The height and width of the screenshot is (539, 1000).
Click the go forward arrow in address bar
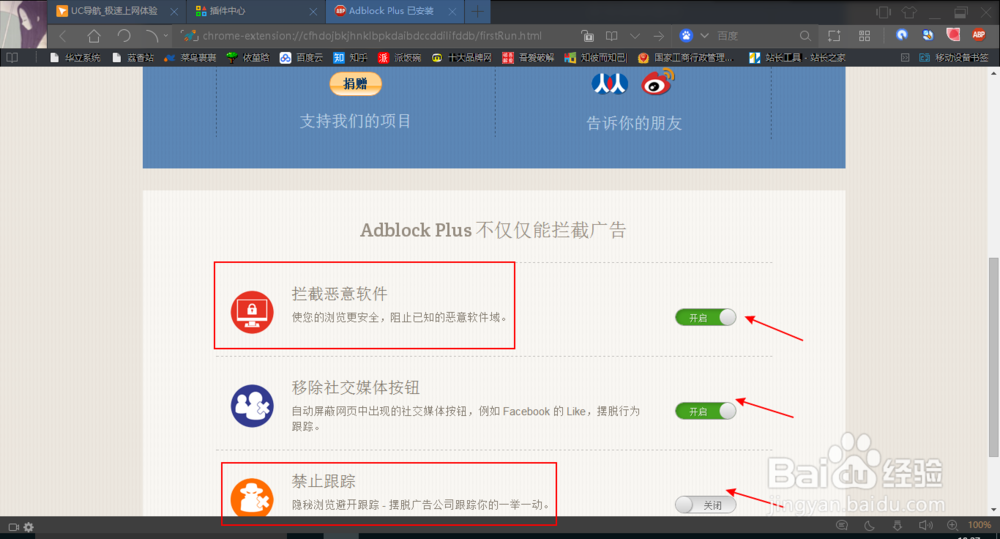[x=658, y=36]
